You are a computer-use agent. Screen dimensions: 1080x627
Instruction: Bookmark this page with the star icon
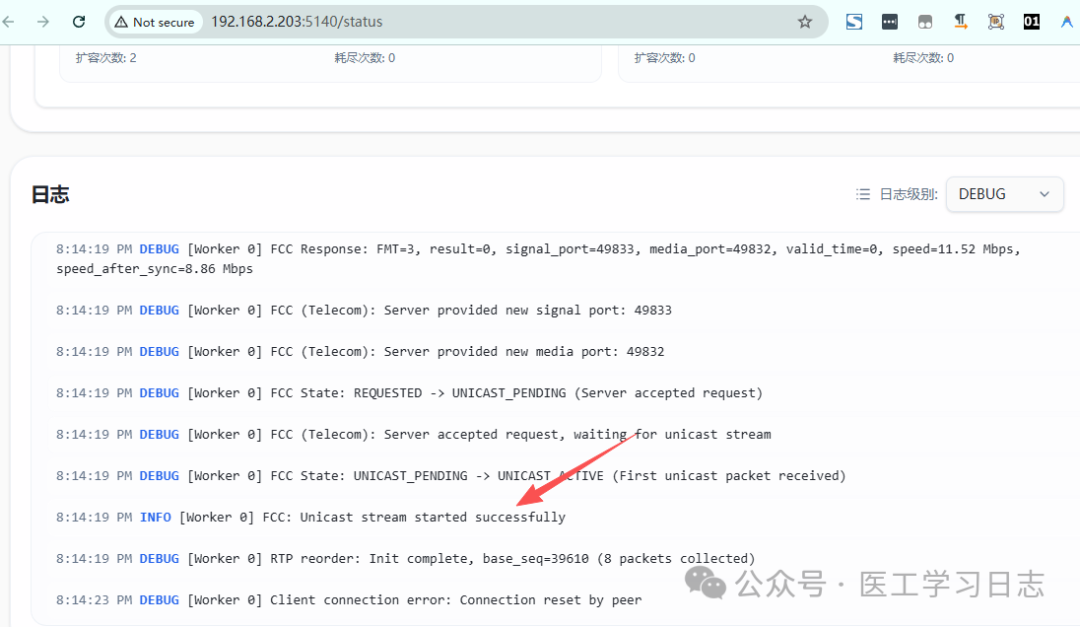(x=805, y=21)
